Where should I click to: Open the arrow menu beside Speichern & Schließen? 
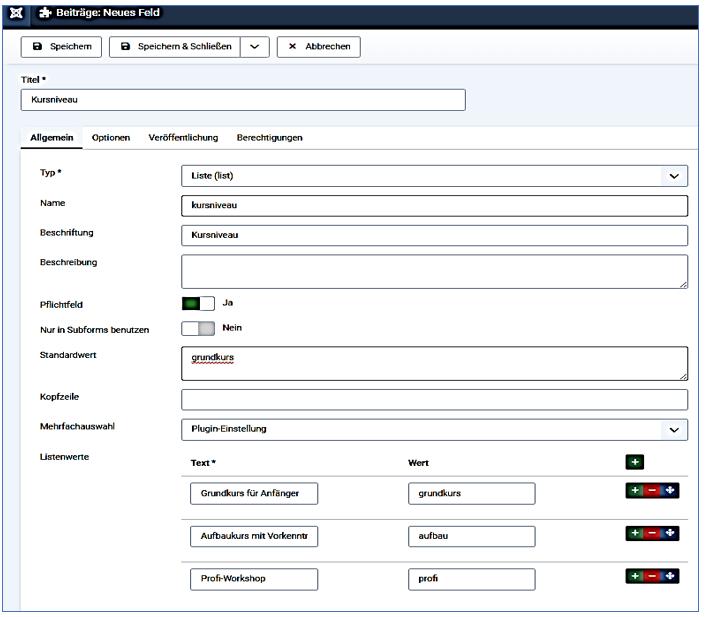(x=255, y=47)
